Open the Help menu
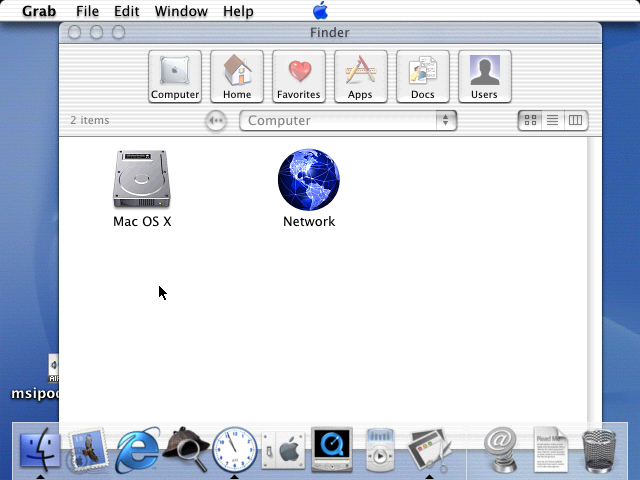Image resolution: width=640 pixels, height=480 pixels. click(238, 11)
